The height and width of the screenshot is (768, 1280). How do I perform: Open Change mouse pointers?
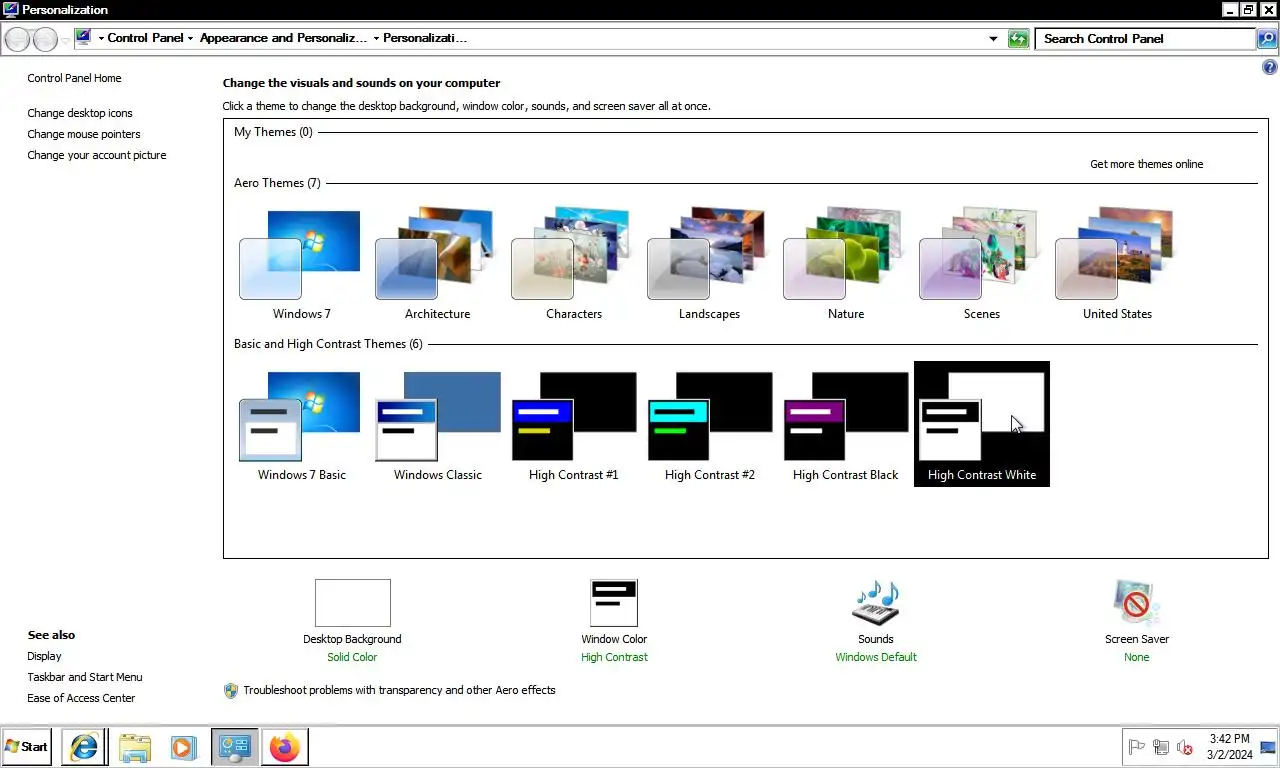[84, 134]
